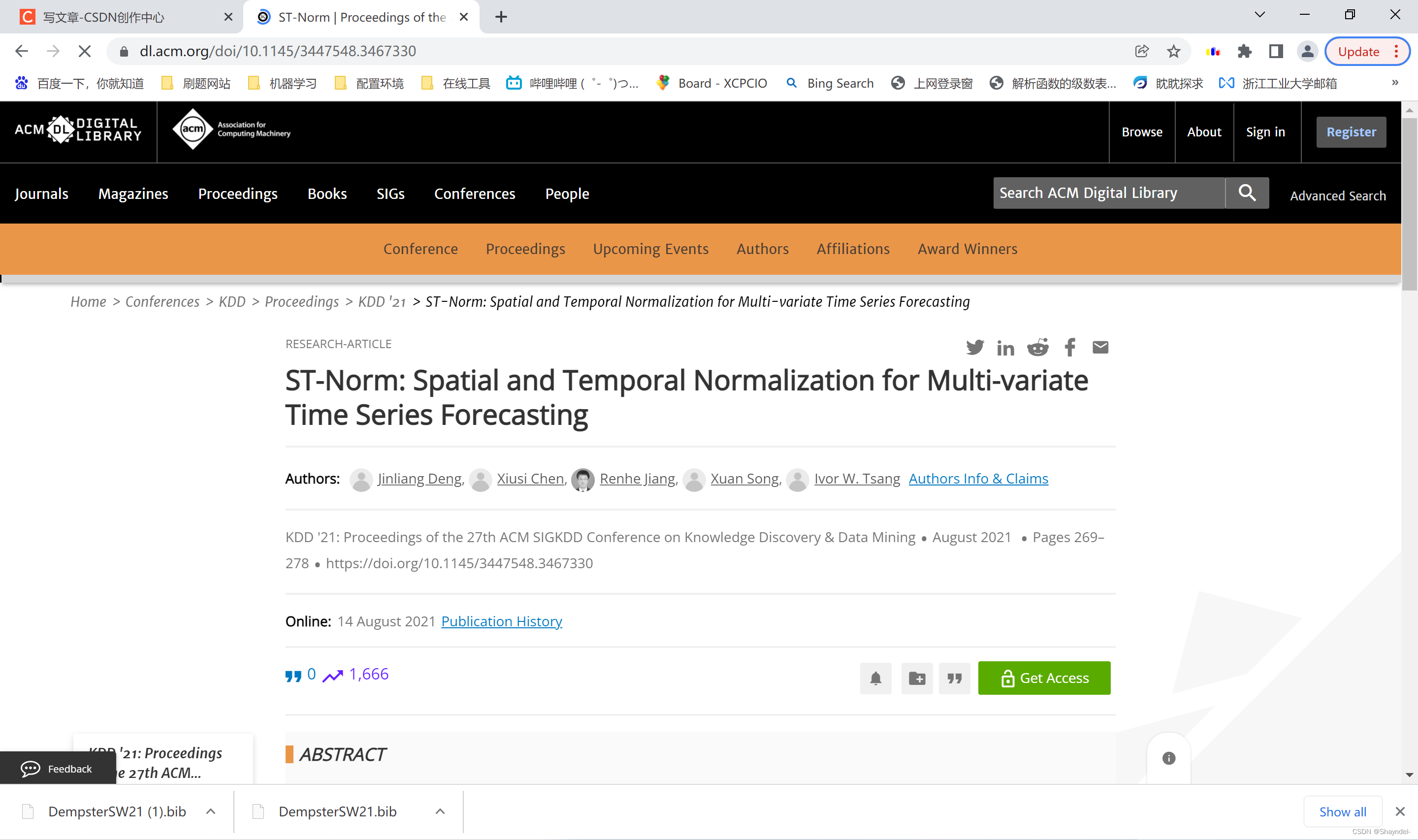This screenshot has height=840, width=1418.
Task: Expand DempsterSW21.bib download options chevron
Action: (440, 811)
